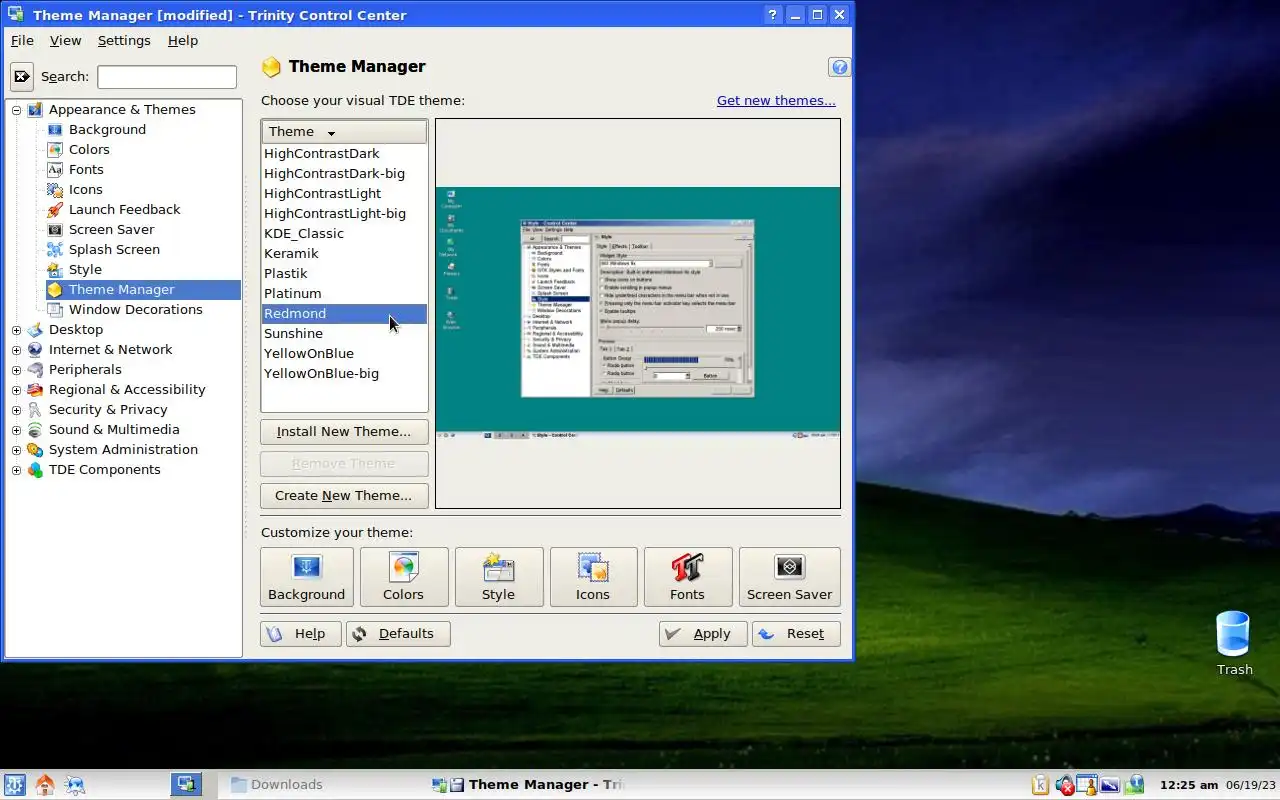Click the Colors icon in the sidebar tree

pyautogui.click(x=55, y=149)
